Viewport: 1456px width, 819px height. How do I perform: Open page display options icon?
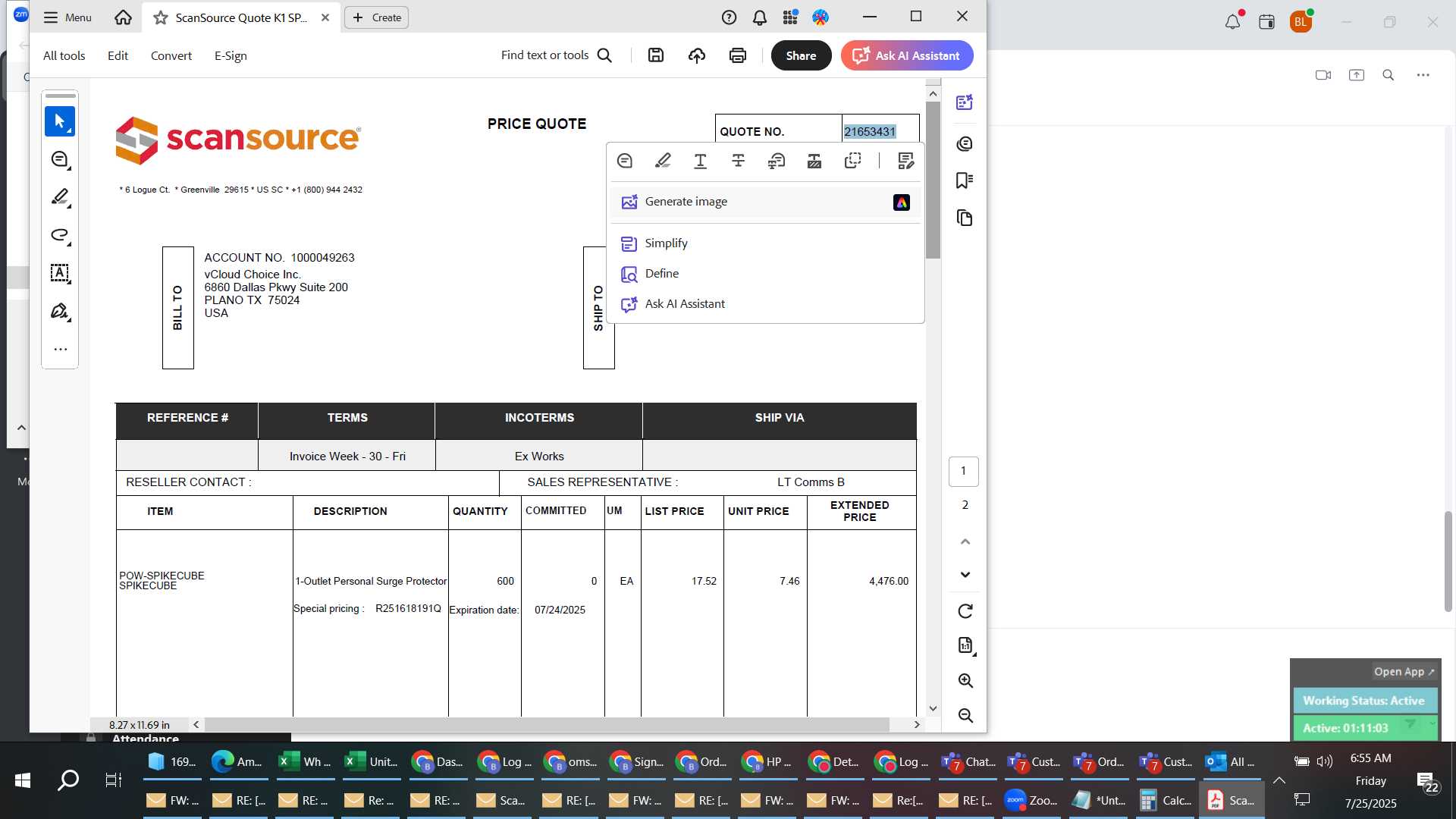(965, 646)
